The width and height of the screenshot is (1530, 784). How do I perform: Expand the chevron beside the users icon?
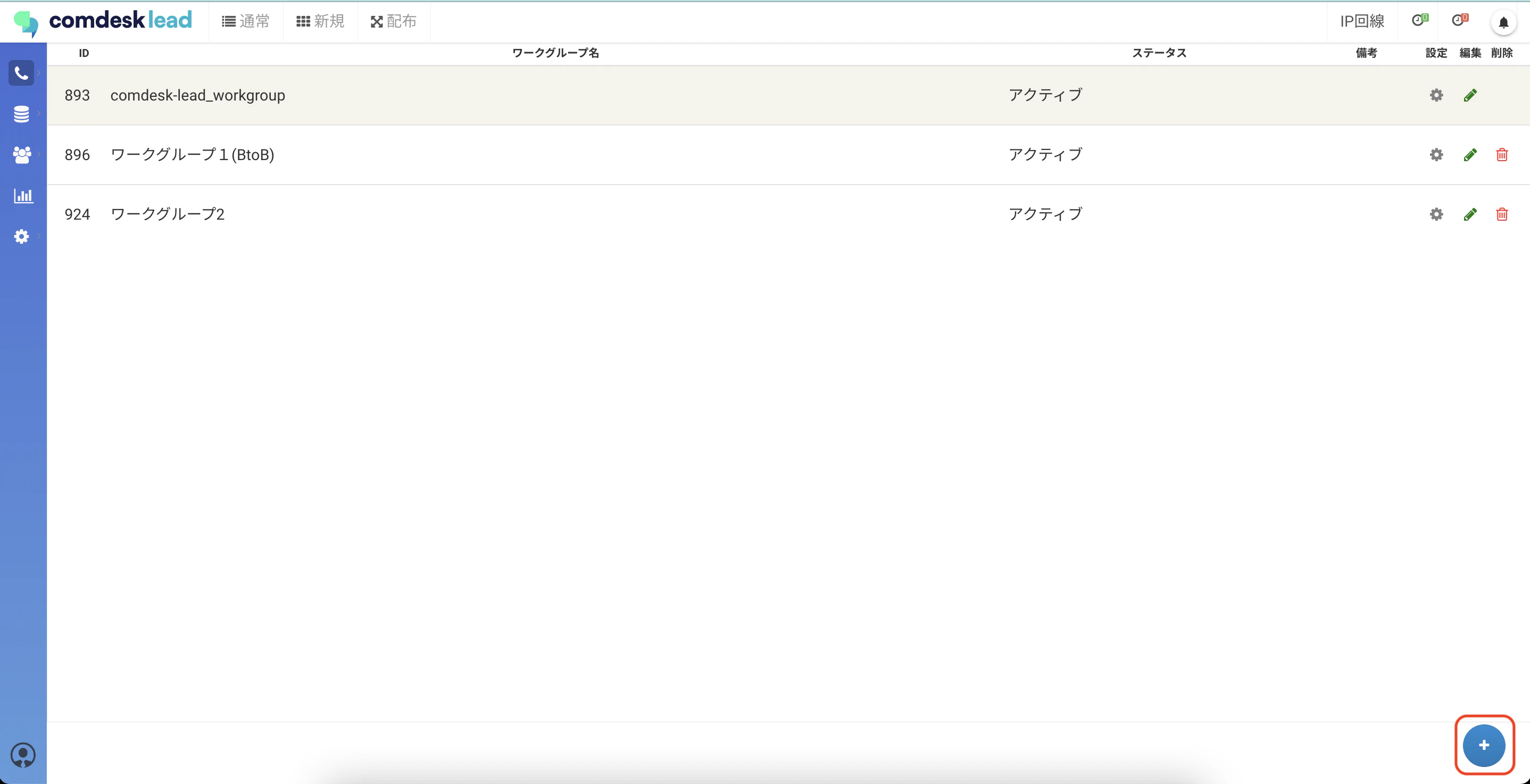point(39,154)
